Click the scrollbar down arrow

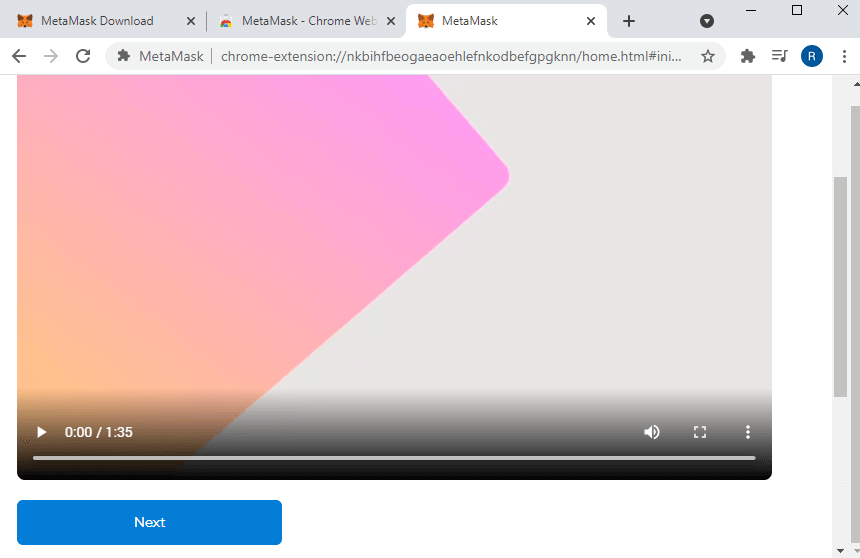pyautogui.click(x=840, y=550)
